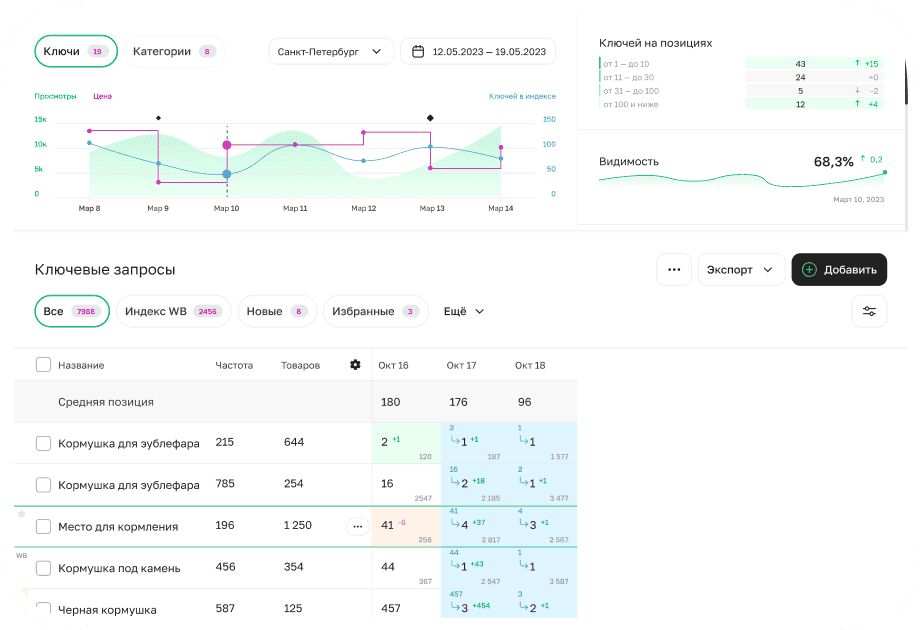Sort by the Частота column header
The image size is (920, 630).
pos(234,365)
